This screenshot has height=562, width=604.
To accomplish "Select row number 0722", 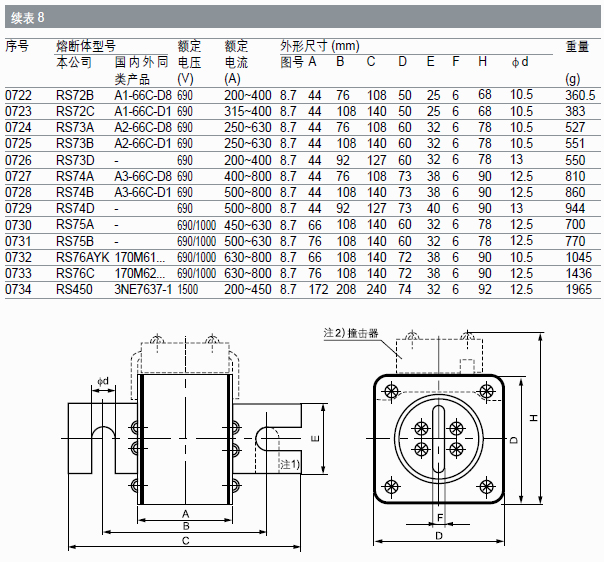I will pos(18,95).
